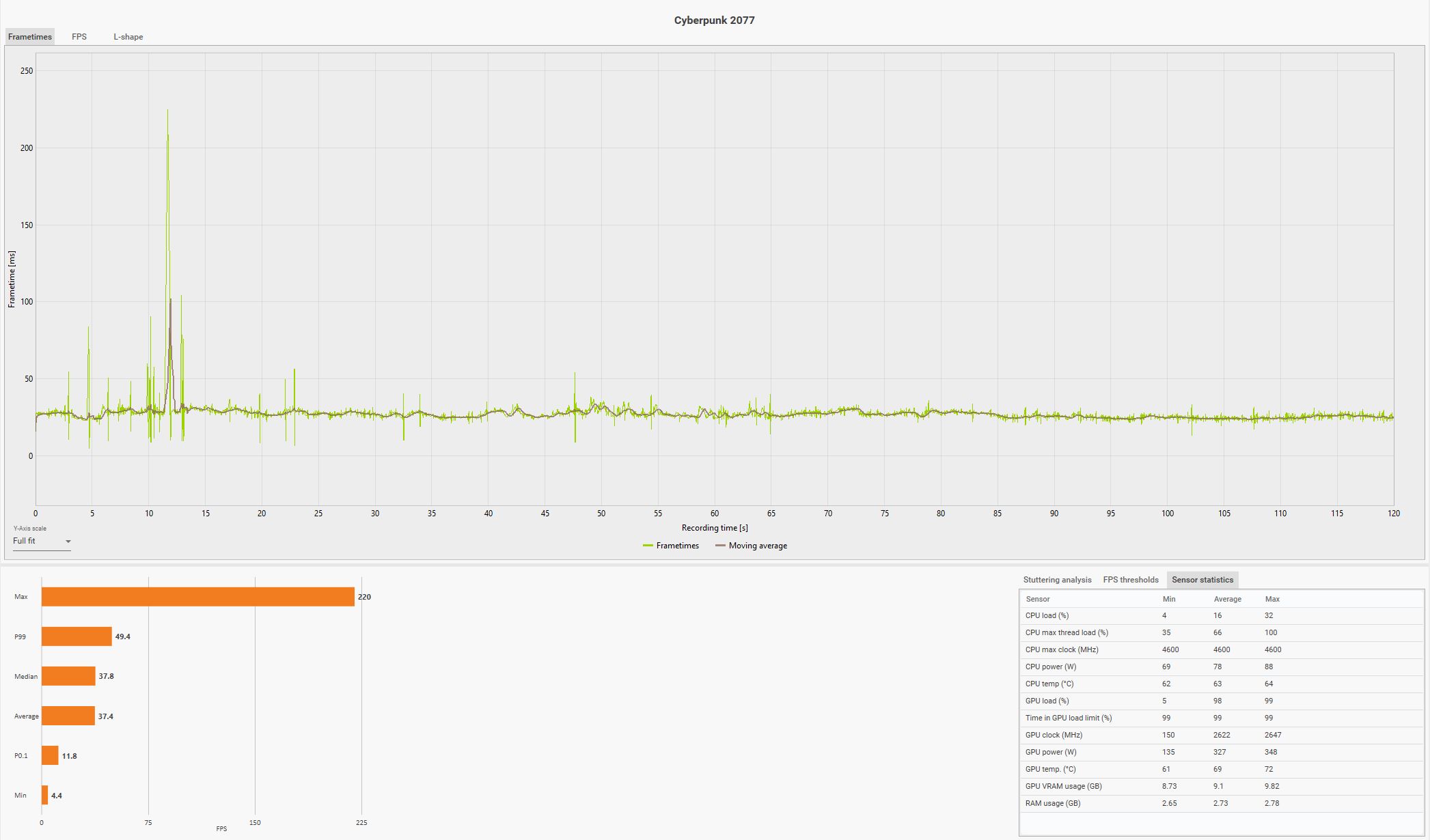Expand the Y-Axis scale Full fit dropdown

(42, 541)
